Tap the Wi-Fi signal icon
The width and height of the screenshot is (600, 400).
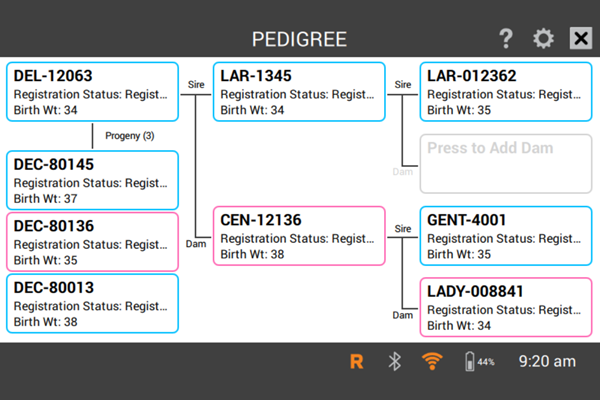point(431,362)
